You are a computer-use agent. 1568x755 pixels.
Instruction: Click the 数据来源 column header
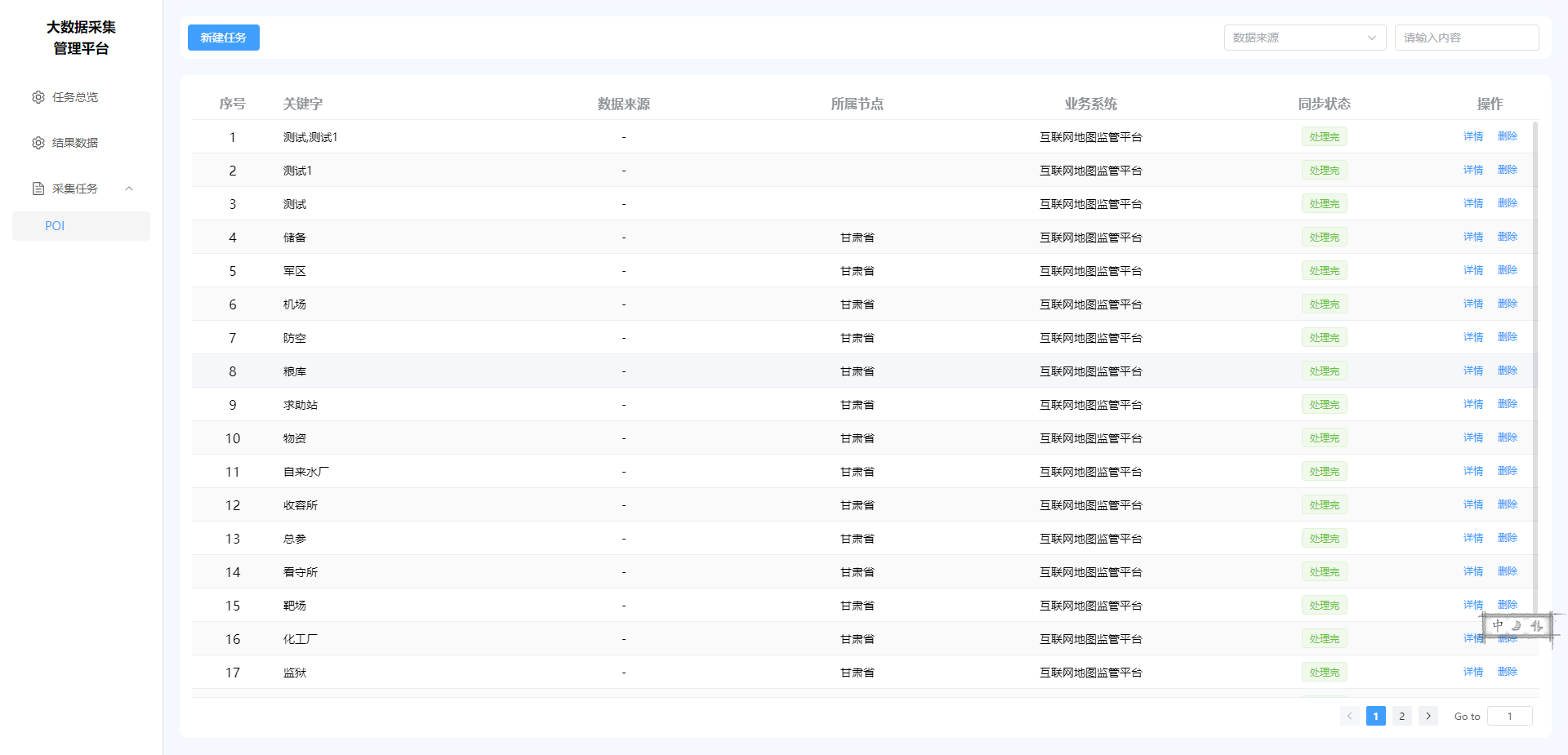pyautogui.click(x=624, y=104)
